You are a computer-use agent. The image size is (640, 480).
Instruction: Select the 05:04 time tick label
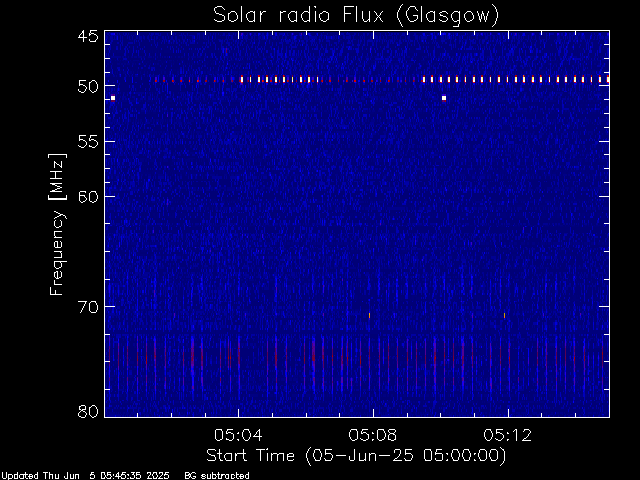[x=238, y=435]
